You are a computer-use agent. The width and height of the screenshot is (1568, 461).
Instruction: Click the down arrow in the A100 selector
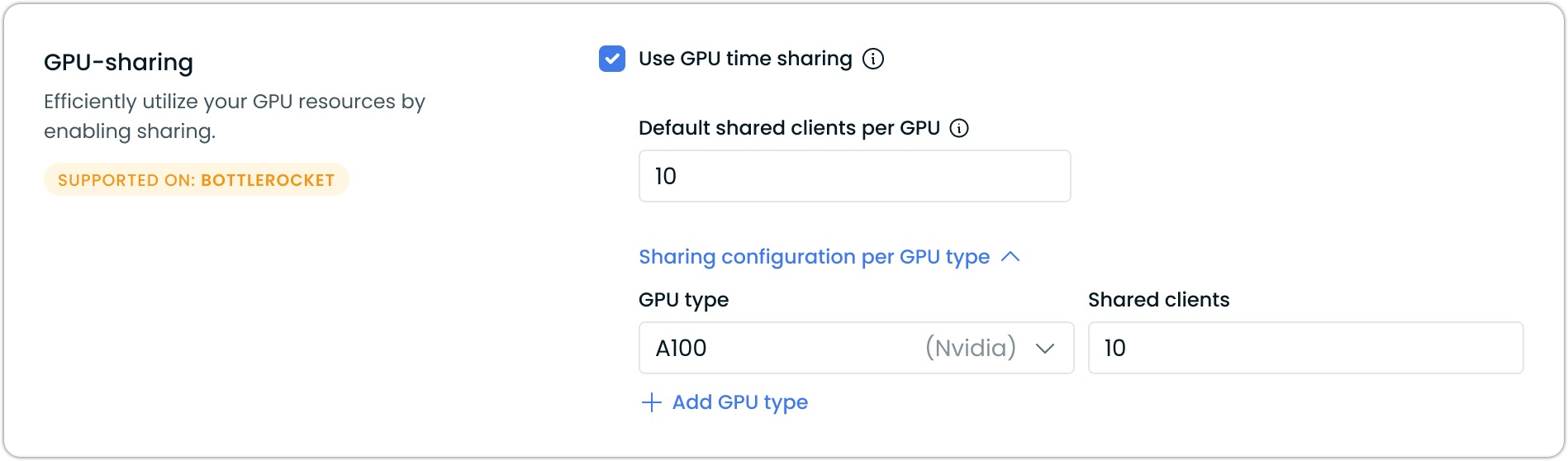pos(1045,349)
